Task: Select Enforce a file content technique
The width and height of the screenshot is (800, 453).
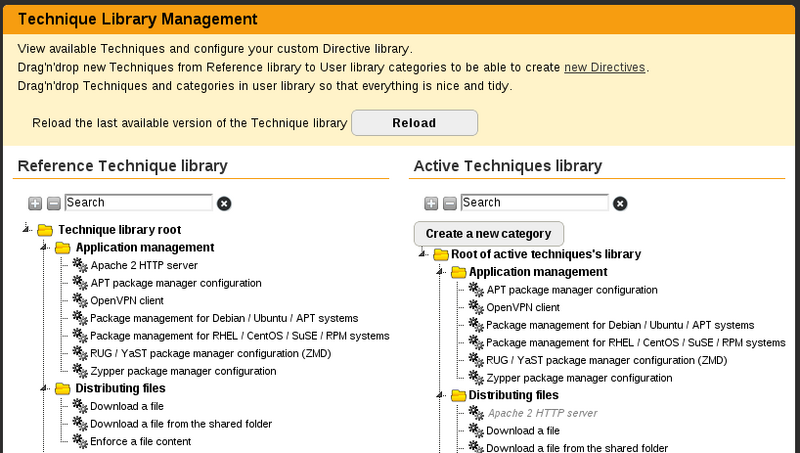Action: click(x=140, y=441)
